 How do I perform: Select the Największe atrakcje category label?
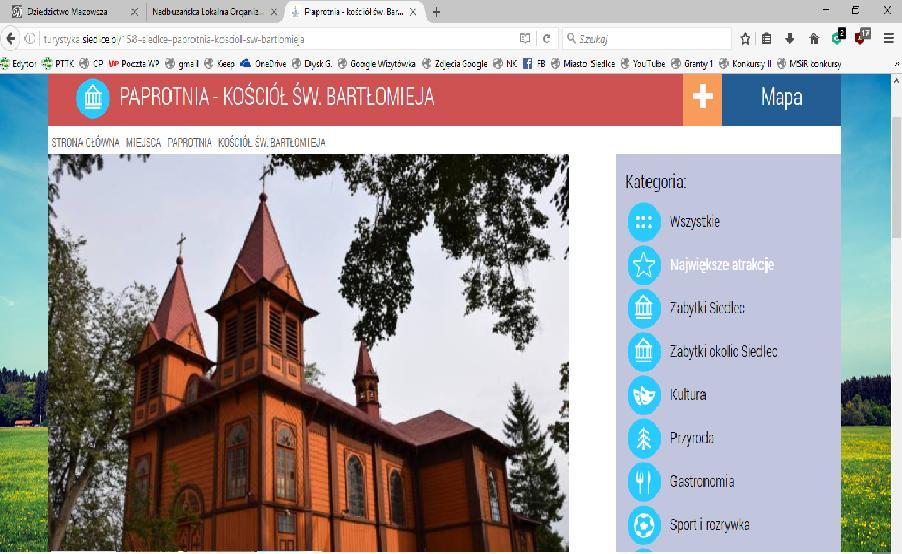point(722,265)
